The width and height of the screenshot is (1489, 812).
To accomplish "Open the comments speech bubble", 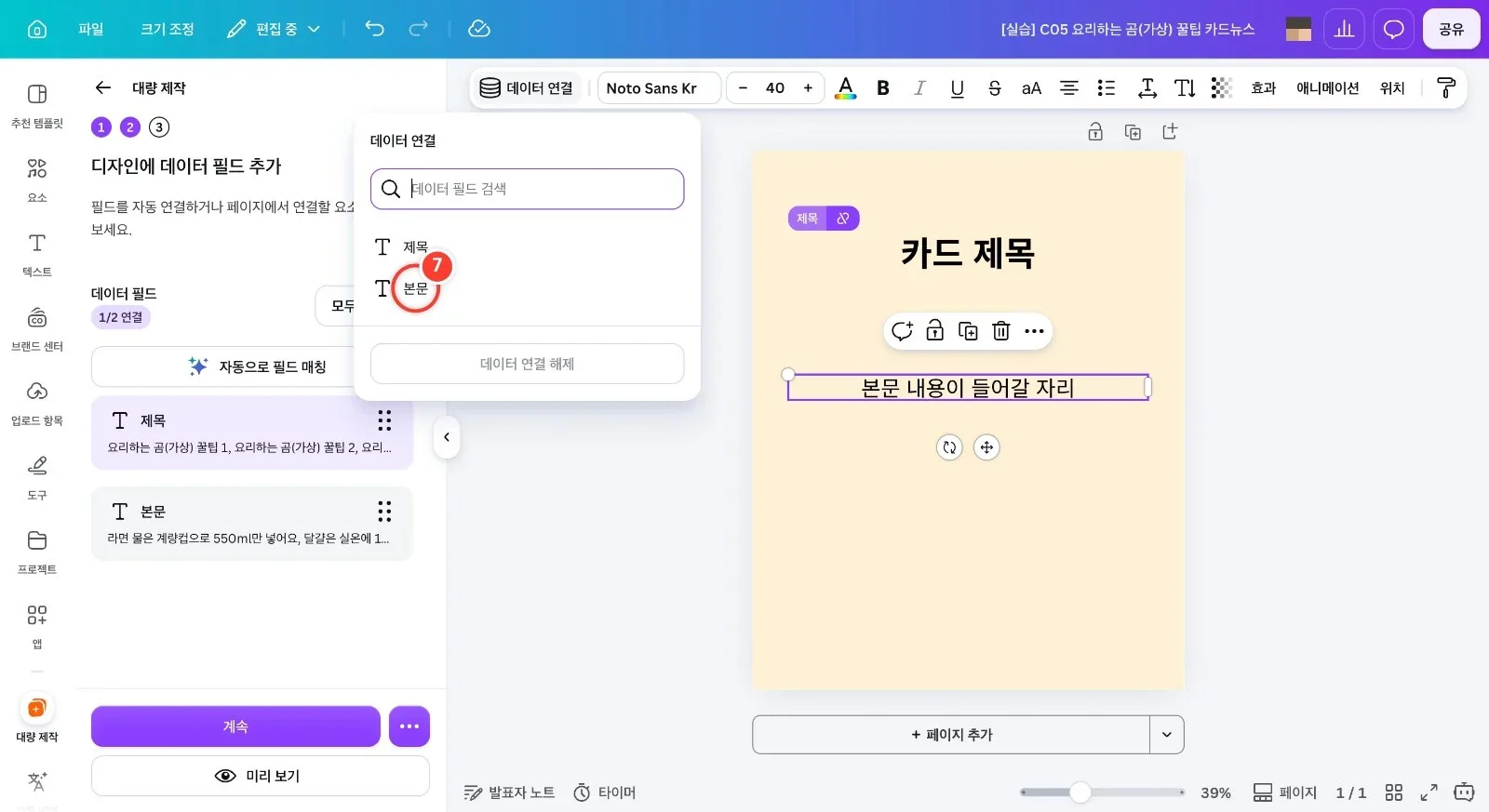I will point(1393,29).
